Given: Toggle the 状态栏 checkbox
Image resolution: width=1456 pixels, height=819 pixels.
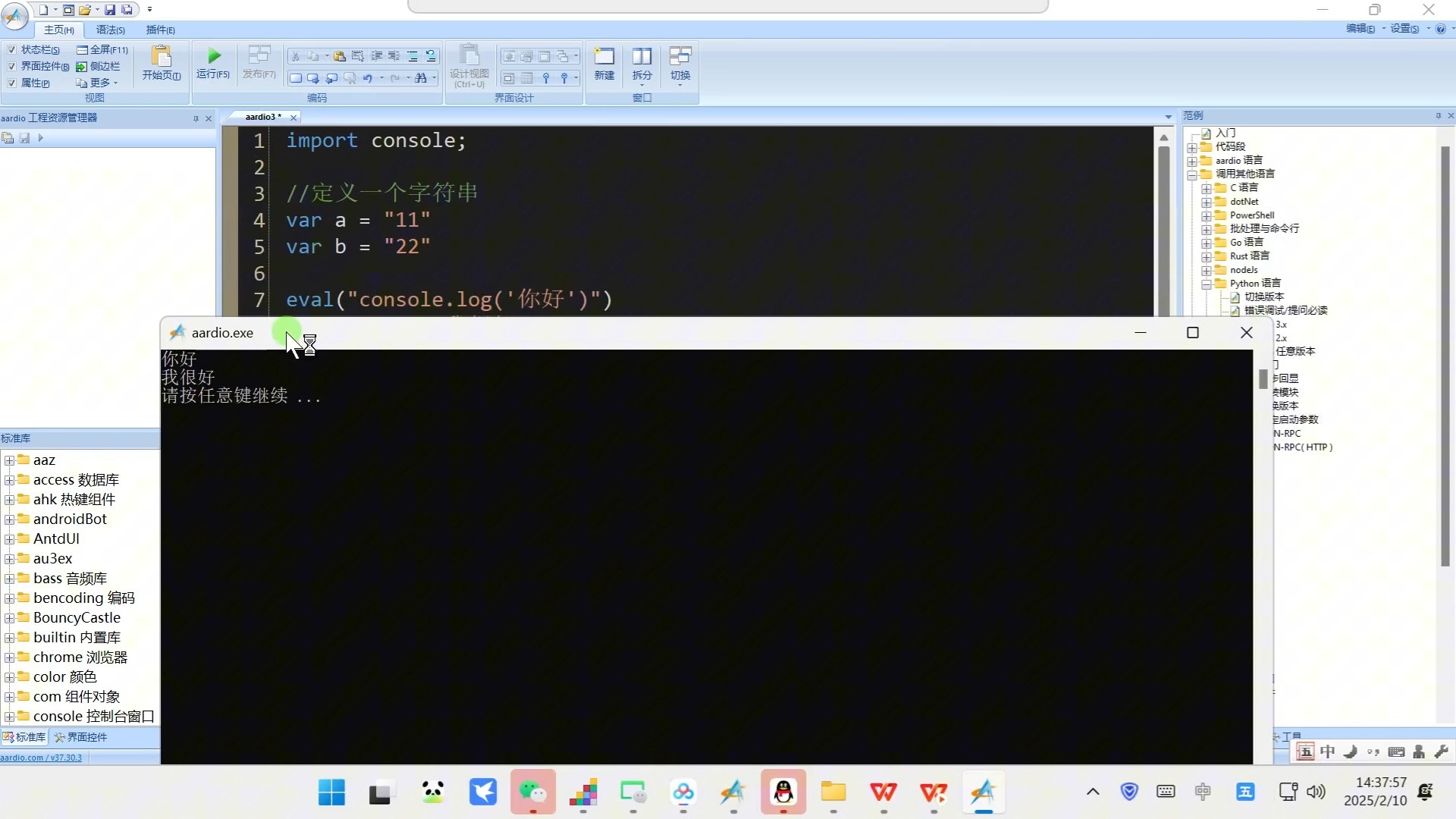Looking at the screenshot, I should pos(11,50).
